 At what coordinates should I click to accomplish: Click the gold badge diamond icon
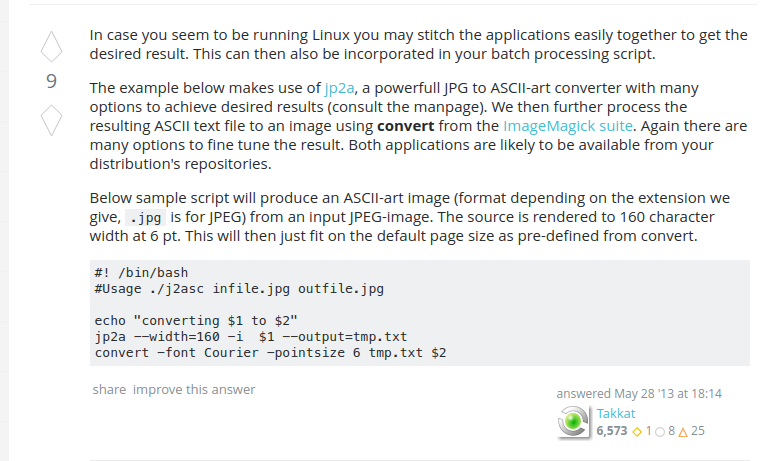637,432
